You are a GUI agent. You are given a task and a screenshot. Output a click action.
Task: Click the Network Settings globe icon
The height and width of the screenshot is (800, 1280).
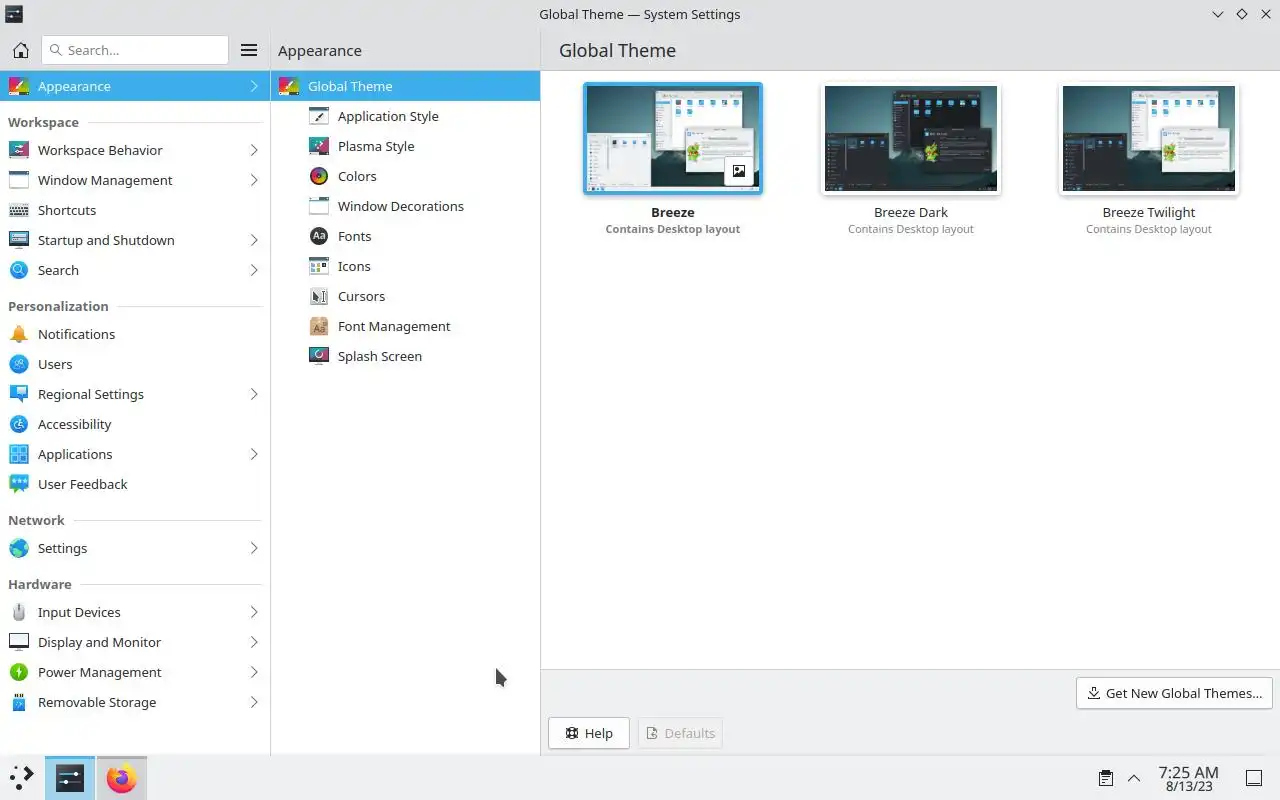coord(18,548)
